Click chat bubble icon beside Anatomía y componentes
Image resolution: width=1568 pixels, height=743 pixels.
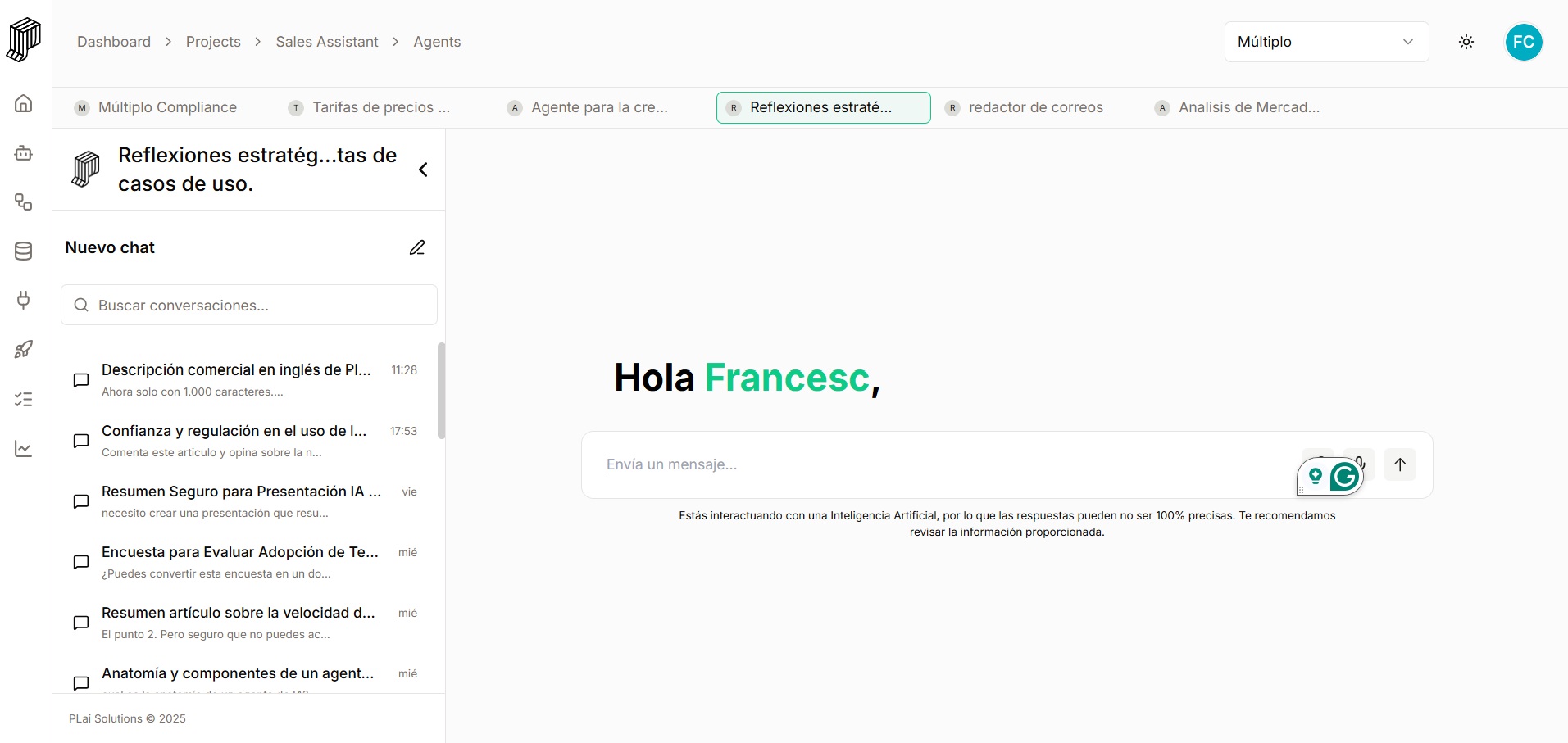coord(81,683)
